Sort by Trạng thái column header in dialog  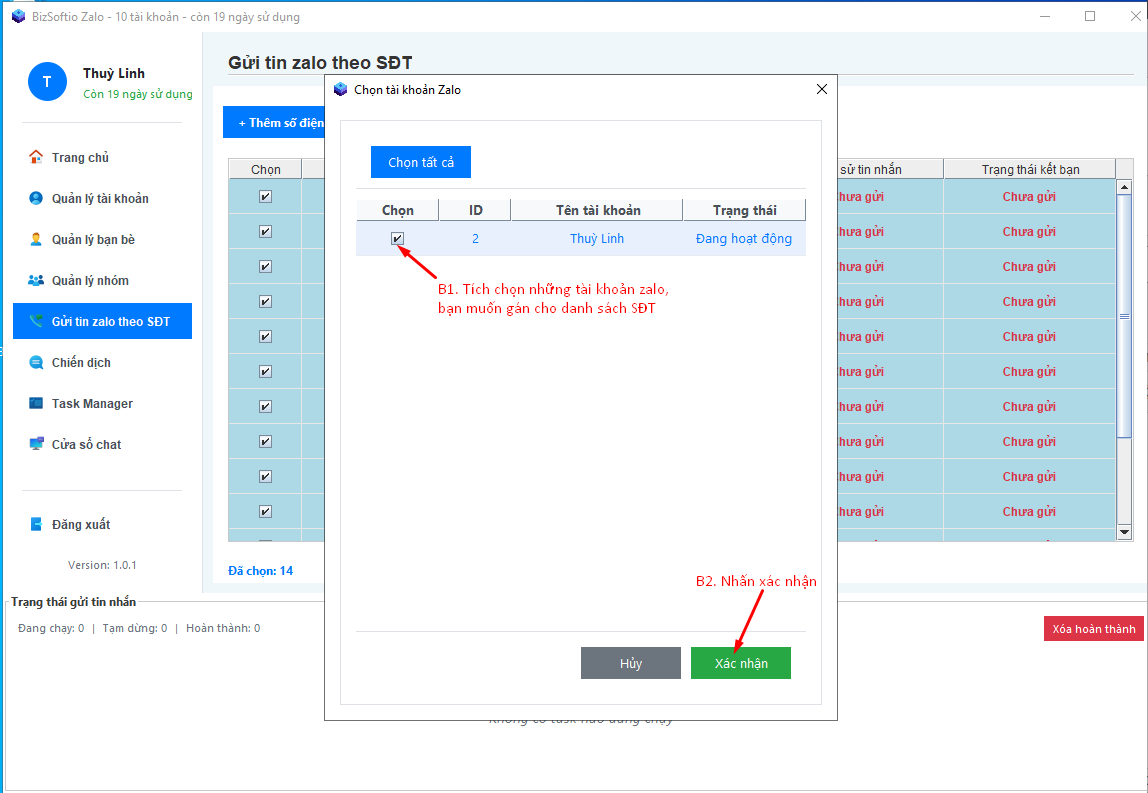(x=744, y=210)
